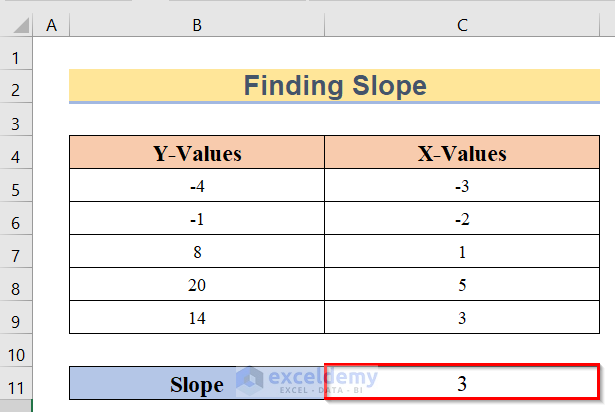Click row header number 4
615x412 pixels.
[17, 155]
